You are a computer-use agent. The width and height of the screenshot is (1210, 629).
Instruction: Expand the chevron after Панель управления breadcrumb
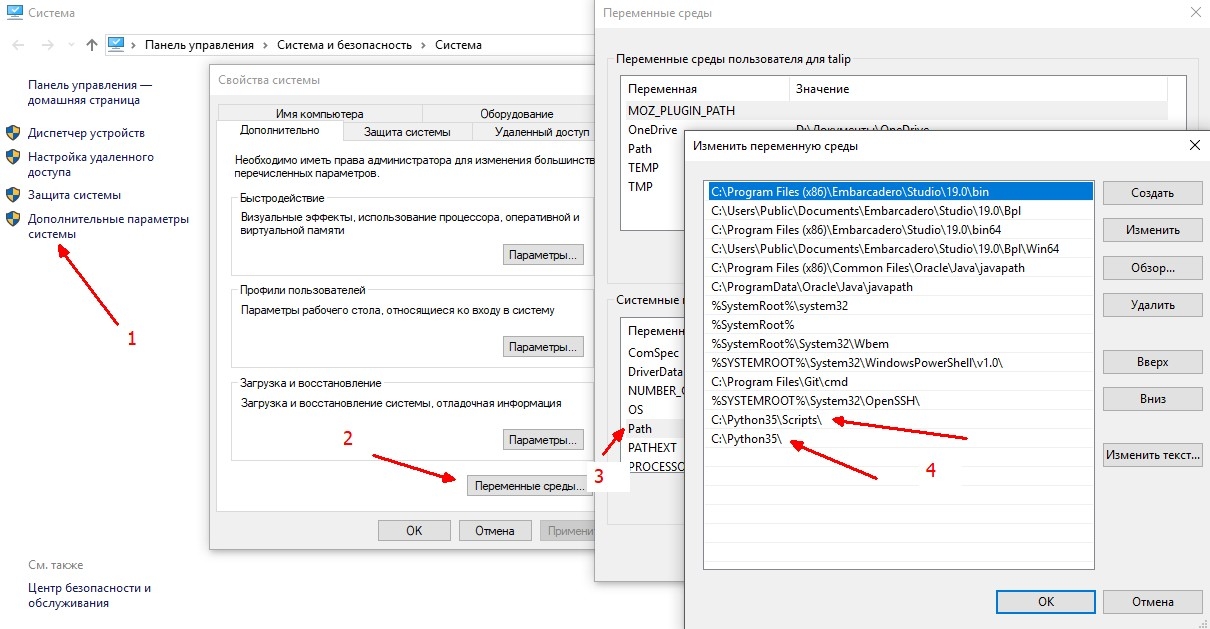pos(264,45)
